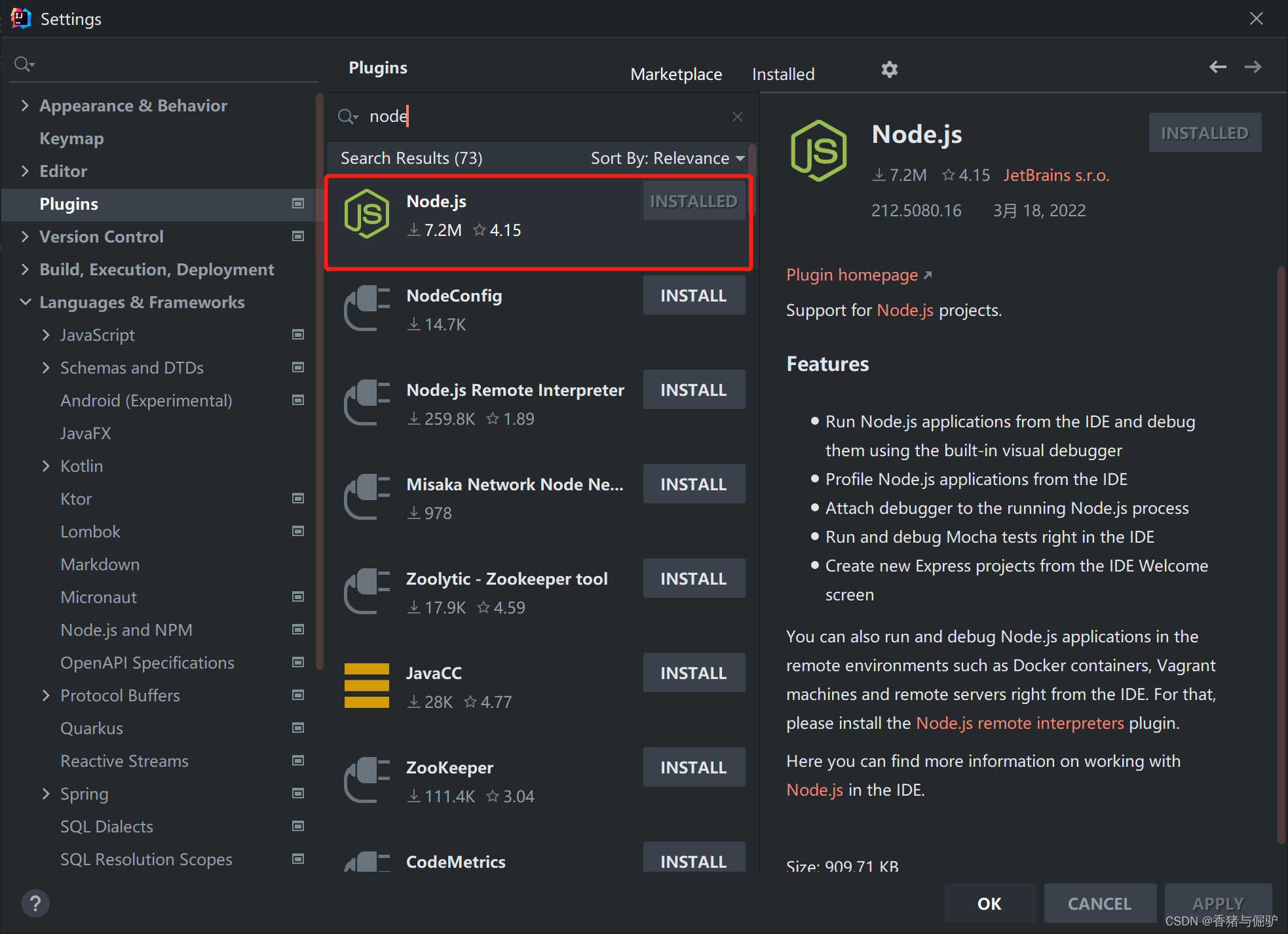Install Node.js Remote Interpreter plugin
The height and width of the screenshot is (934, 1288).
pyautogui.click(x=694, y=390)
